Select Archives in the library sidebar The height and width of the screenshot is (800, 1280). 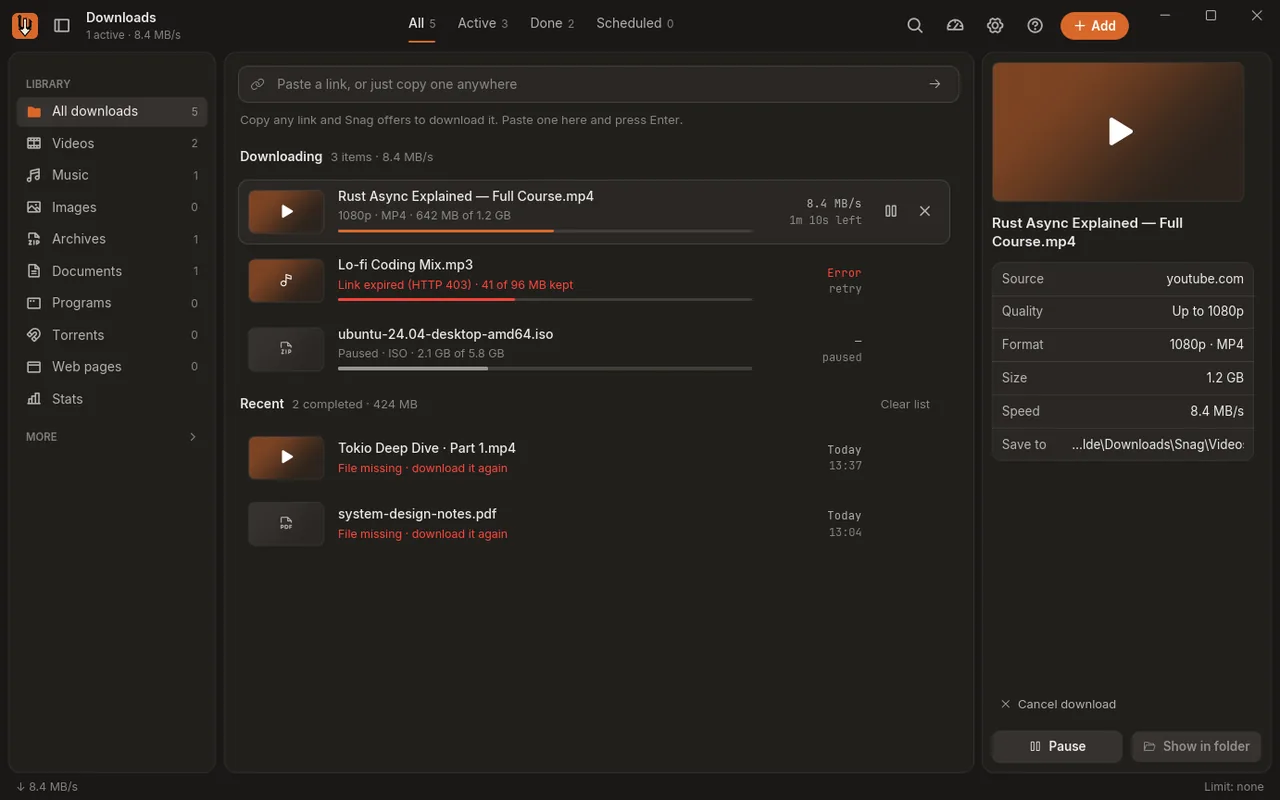112,239
